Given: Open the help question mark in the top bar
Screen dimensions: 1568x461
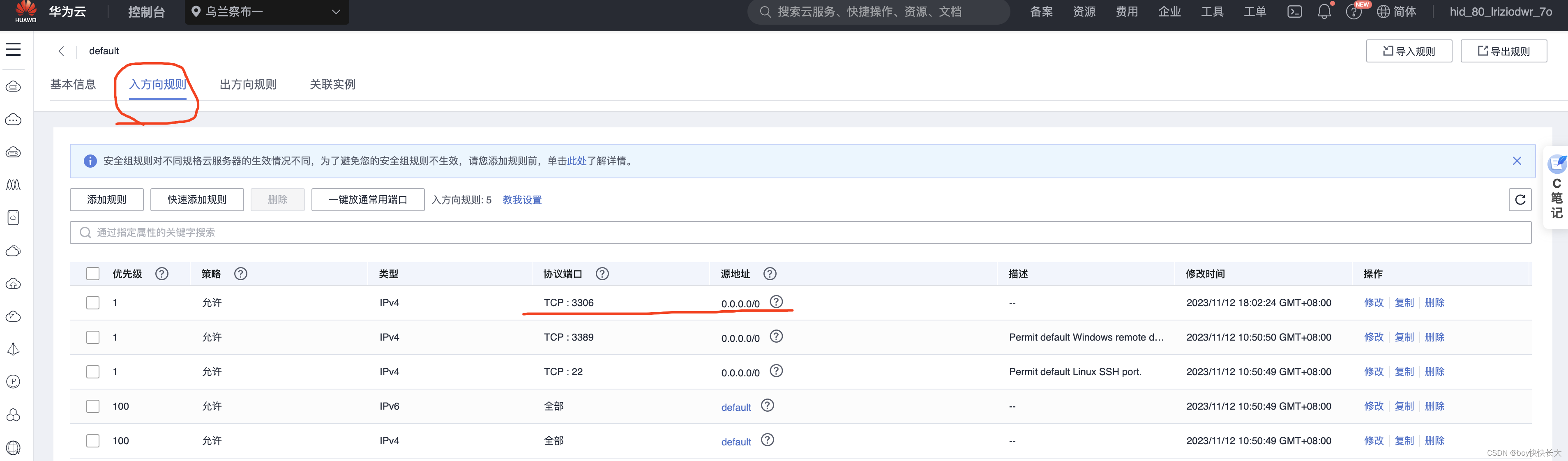Looking at the screenshot, I should click(1354, 12).
